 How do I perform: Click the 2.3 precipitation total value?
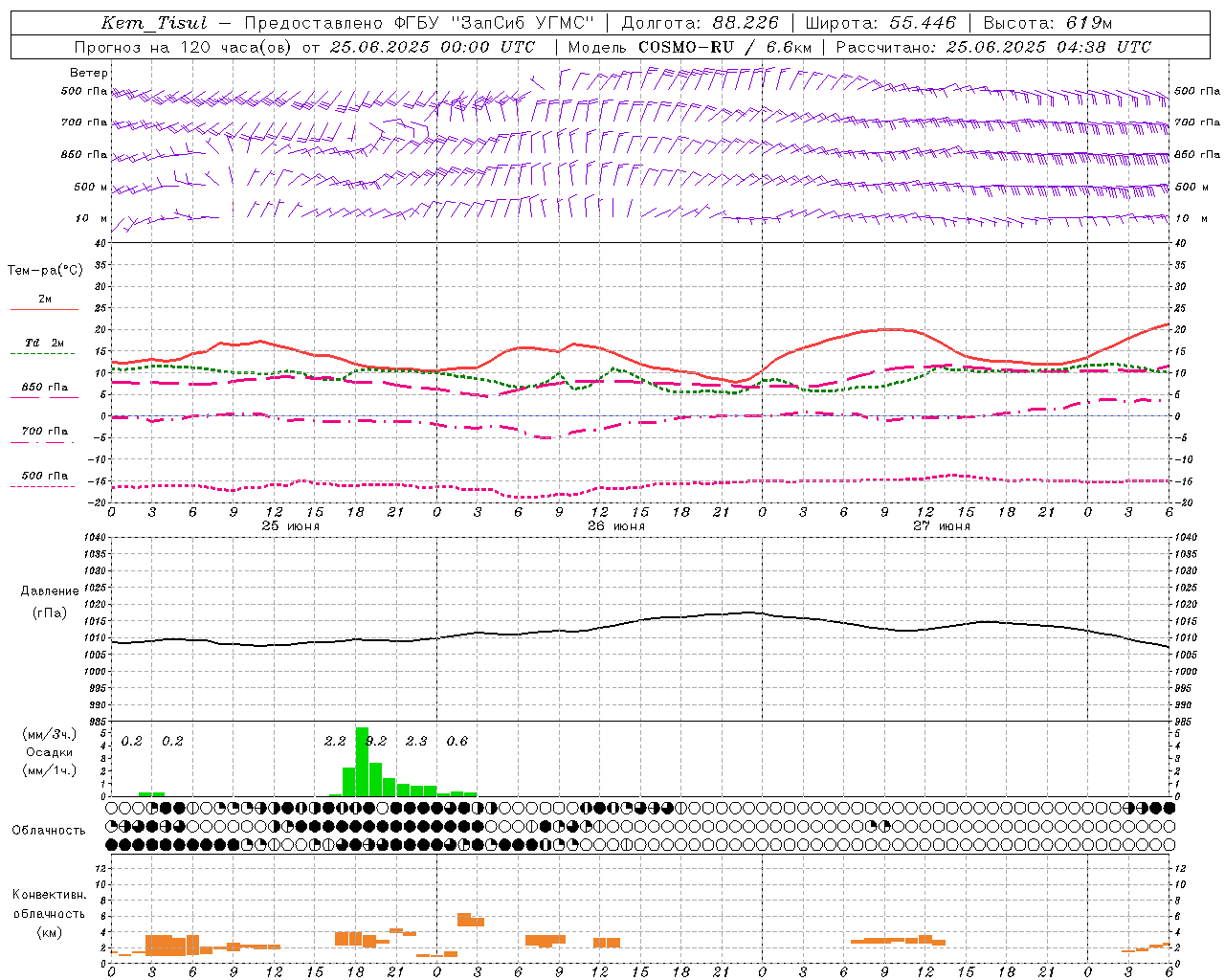416,741
